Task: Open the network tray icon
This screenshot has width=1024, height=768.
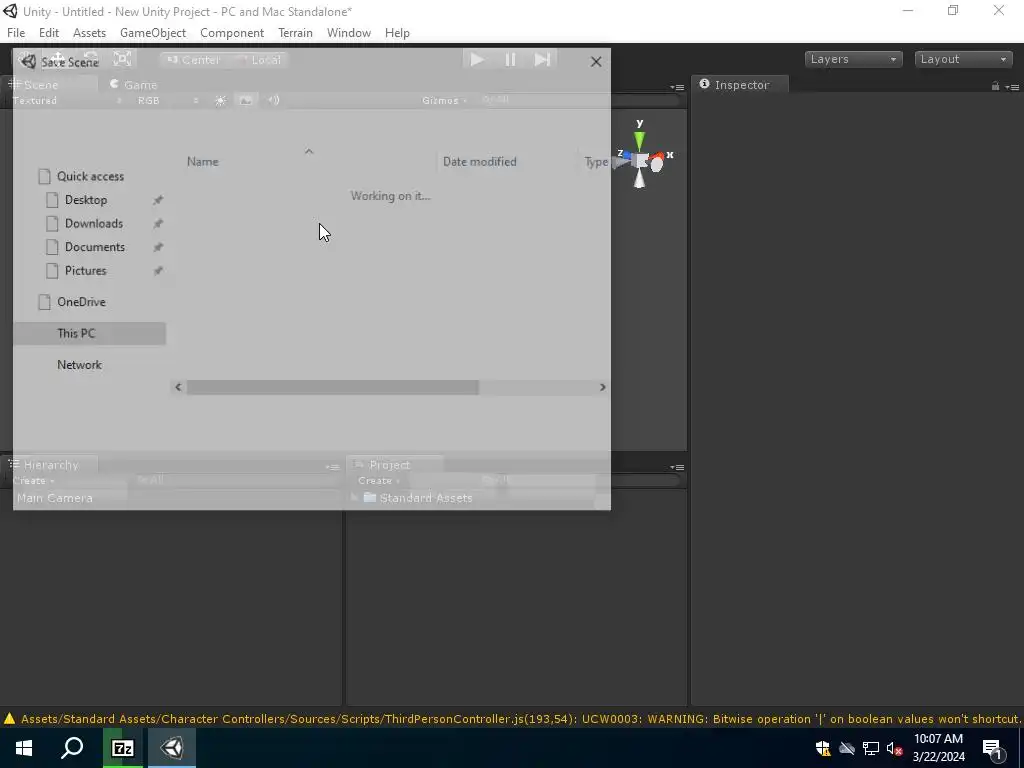Action: [871, 748]
